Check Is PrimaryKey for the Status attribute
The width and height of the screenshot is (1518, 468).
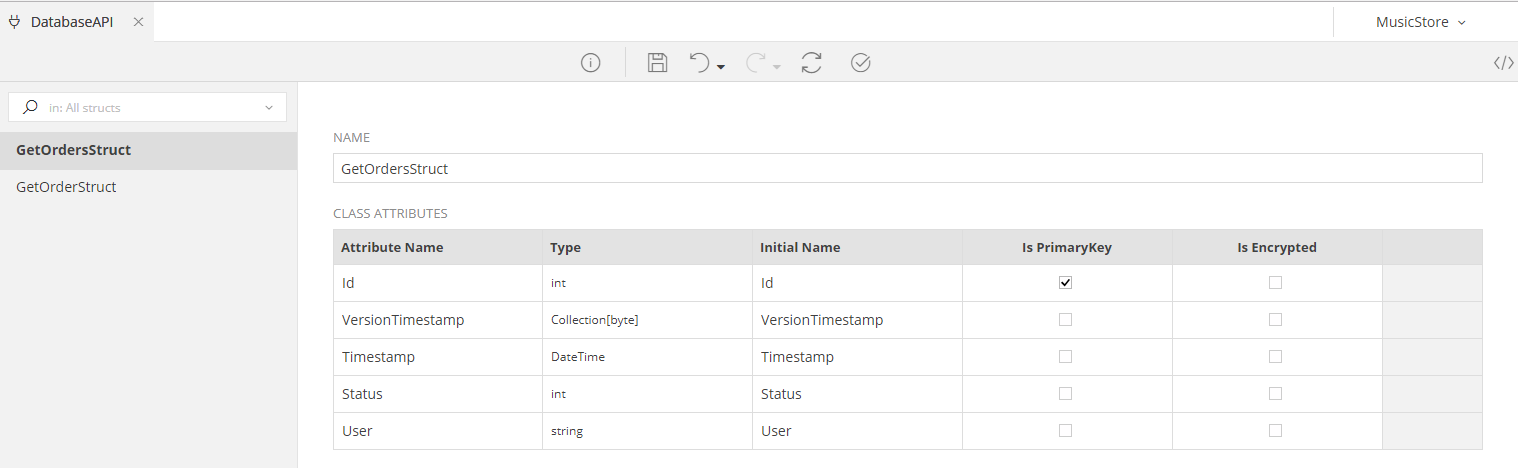tap(1066, 394)
